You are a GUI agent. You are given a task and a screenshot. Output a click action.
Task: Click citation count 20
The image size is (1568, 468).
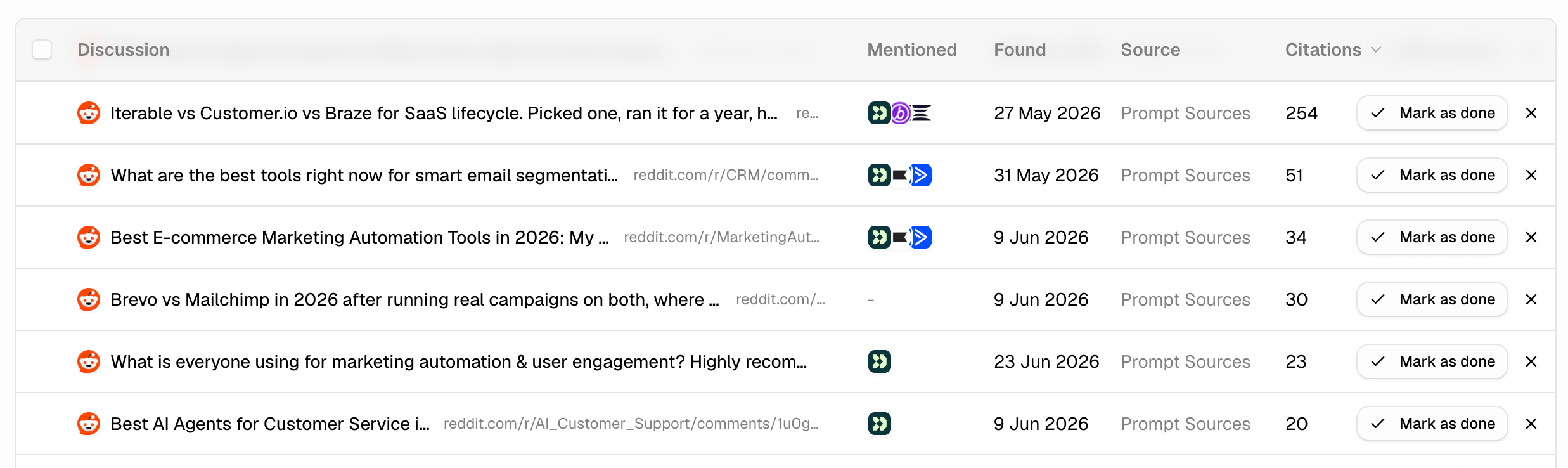click(1297, 424)
